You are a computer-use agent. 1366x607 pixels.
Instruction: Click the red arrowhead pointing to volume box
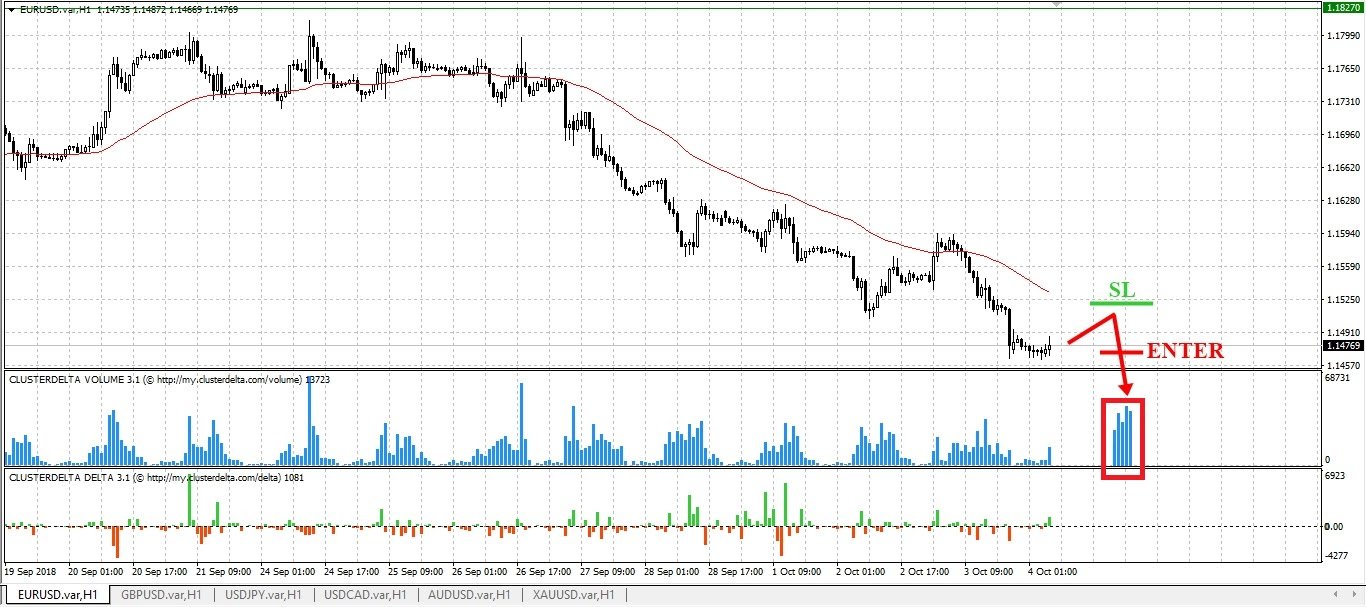[1126, 387]
